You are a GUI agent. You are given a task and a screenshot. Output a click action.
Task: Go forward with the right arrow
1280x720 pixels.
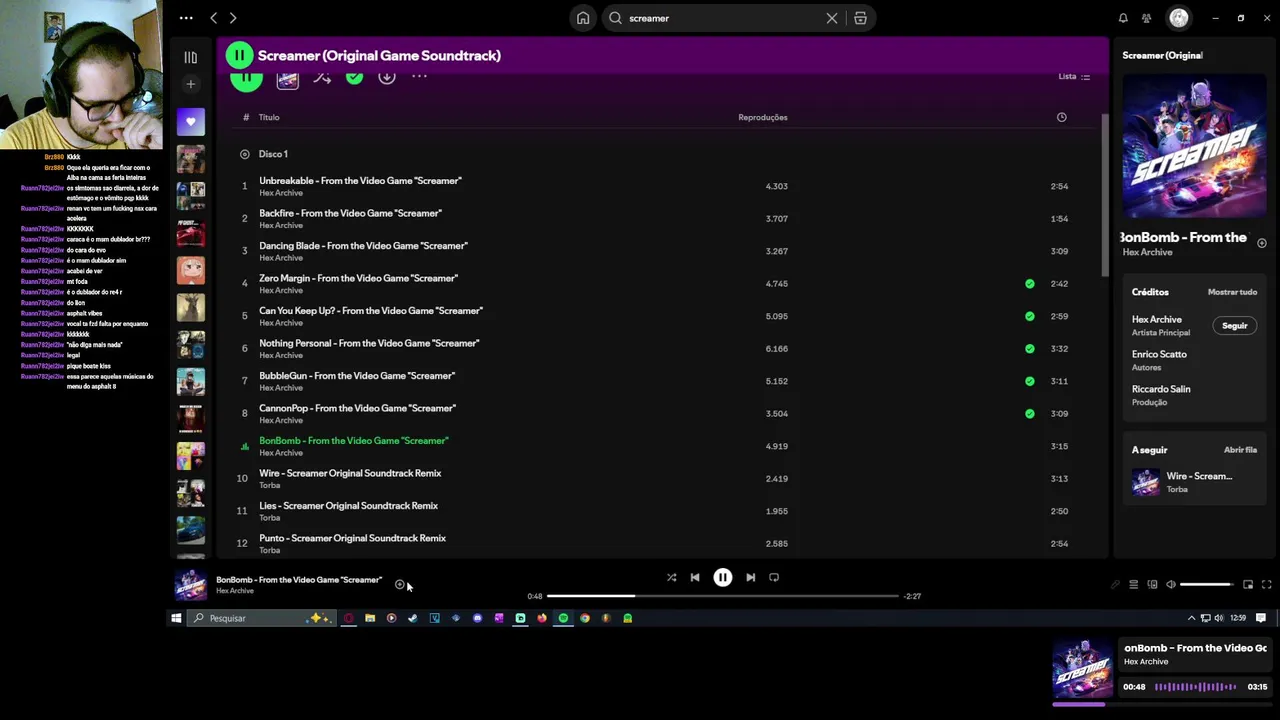click(233, 18)
